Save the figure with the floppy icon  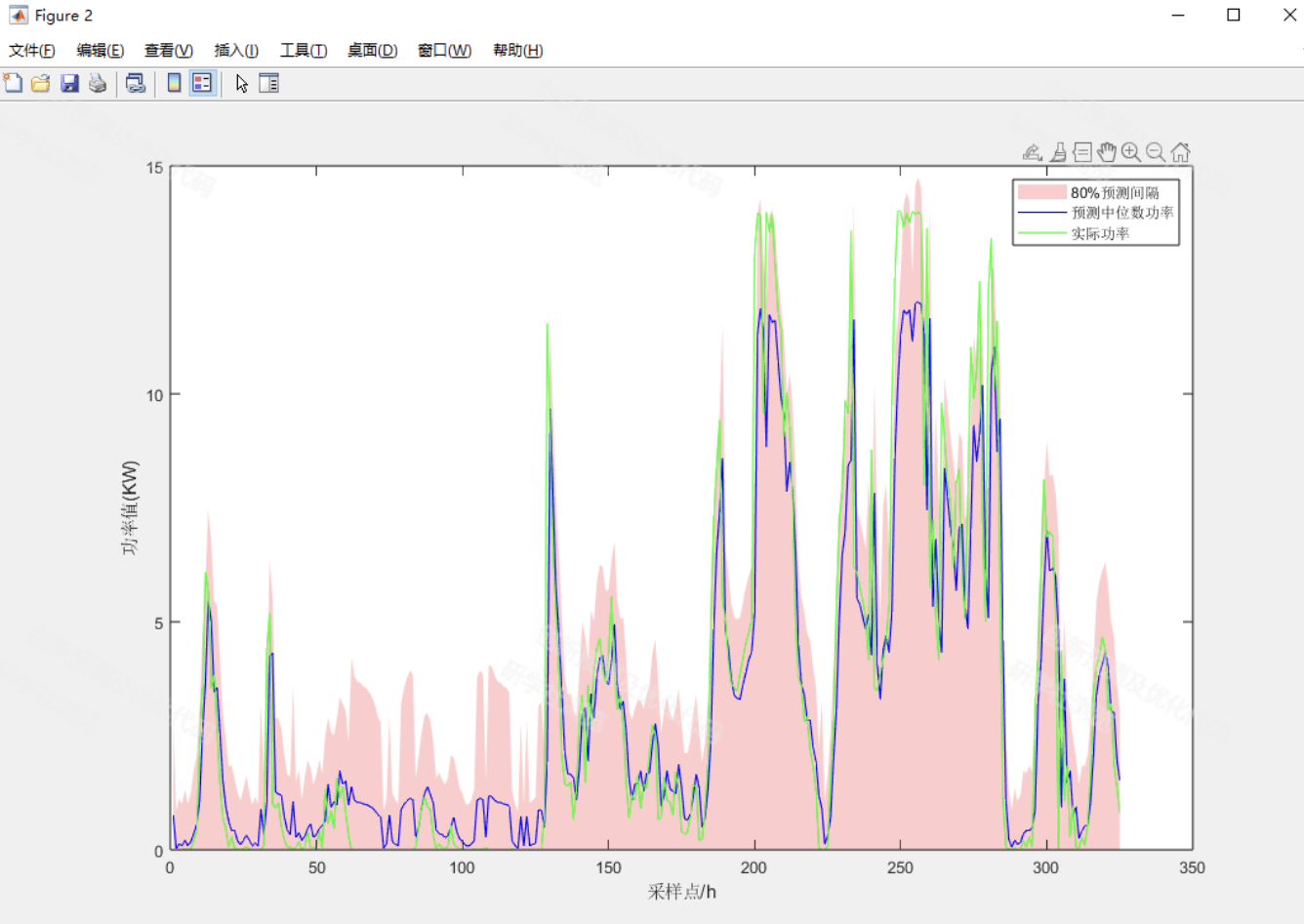[x=69, y=83]
